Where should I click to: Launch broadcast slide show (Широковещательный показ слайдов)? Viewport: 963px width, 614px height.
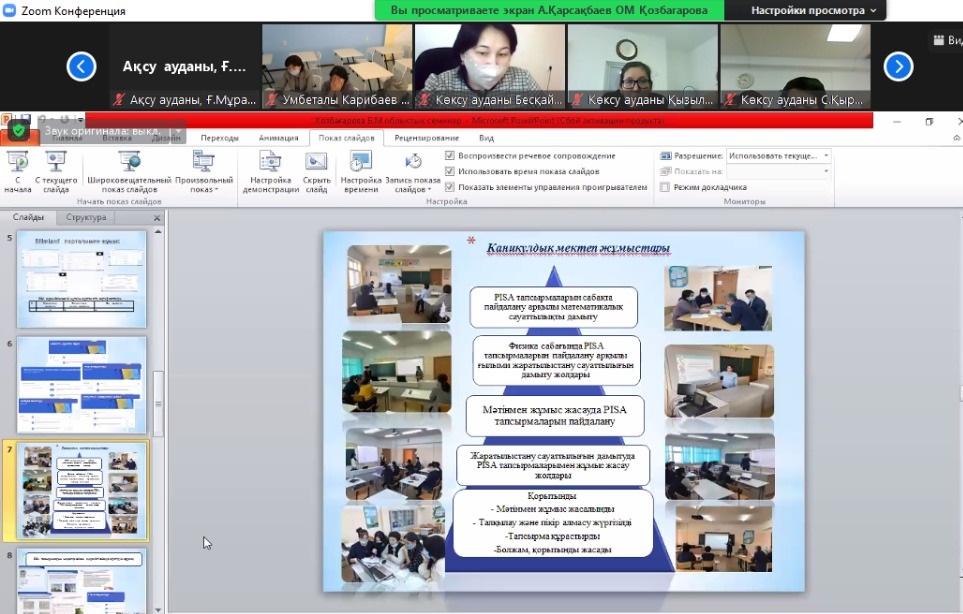point(130,172)
